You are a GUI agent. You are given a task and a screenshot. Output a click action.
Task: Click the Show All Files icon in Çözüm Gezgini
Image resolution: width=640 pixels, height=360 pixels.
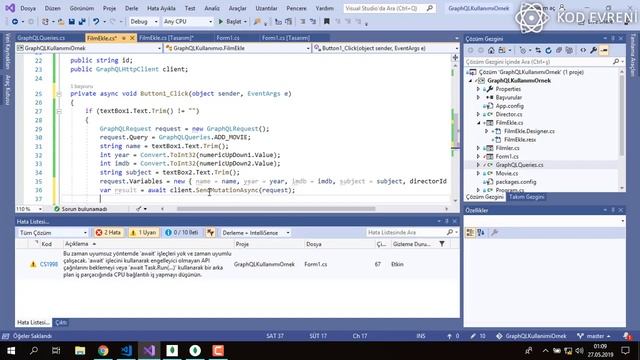[569, 50]
